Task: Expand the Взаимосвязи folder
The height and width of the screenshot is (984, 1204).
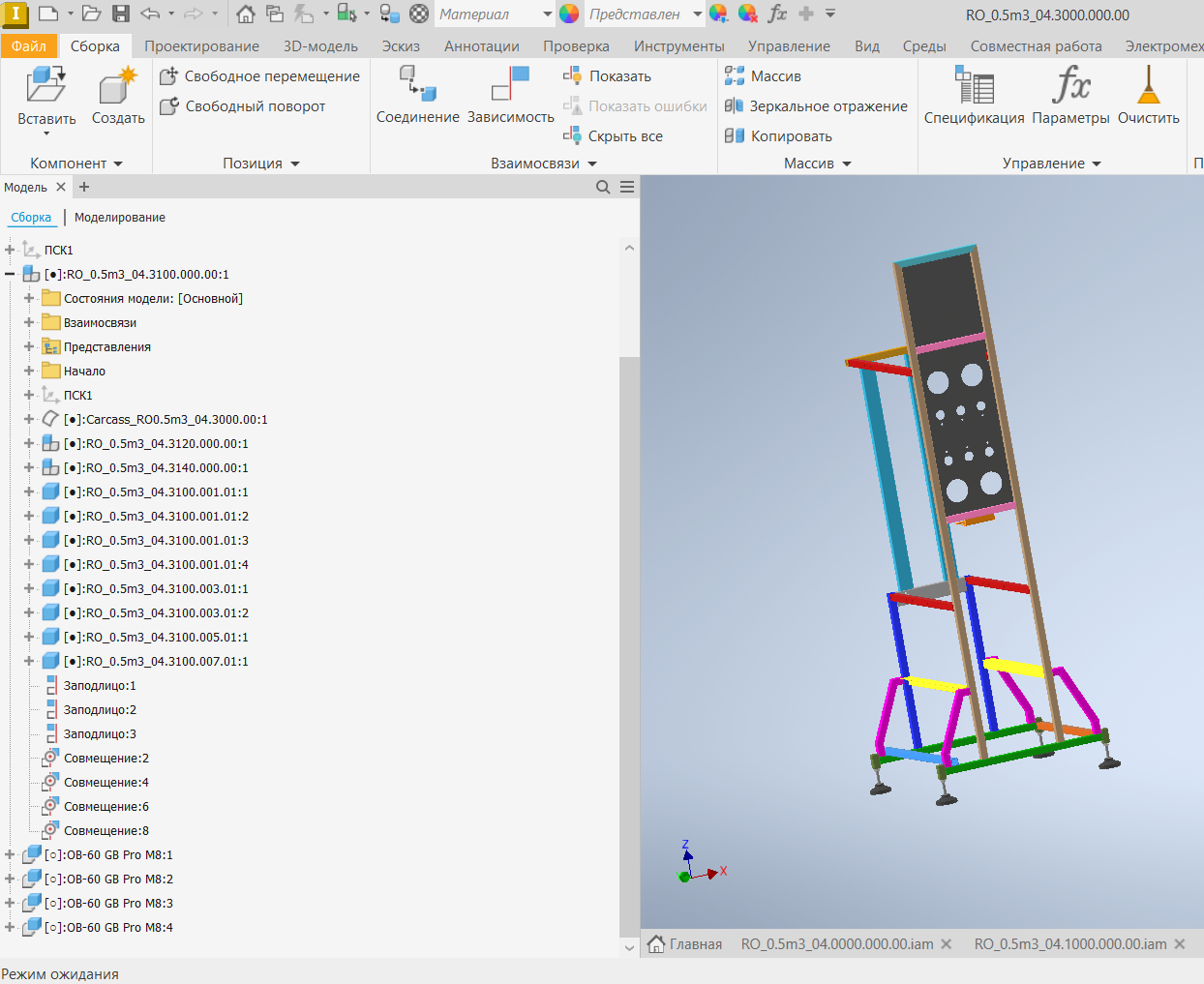Action: [x=29, y=322]
